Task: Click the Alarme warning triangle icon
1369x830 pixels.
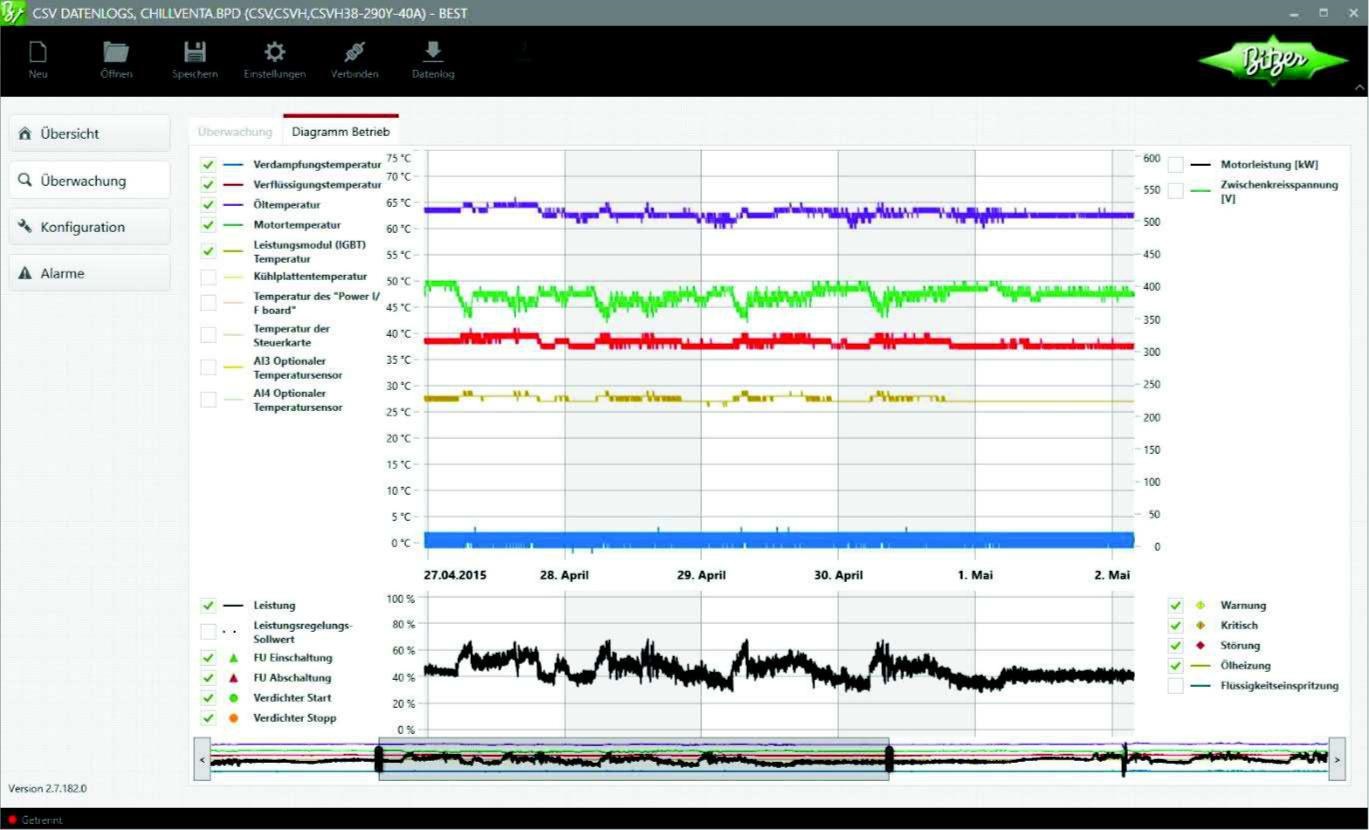Action: pos(25,274)
